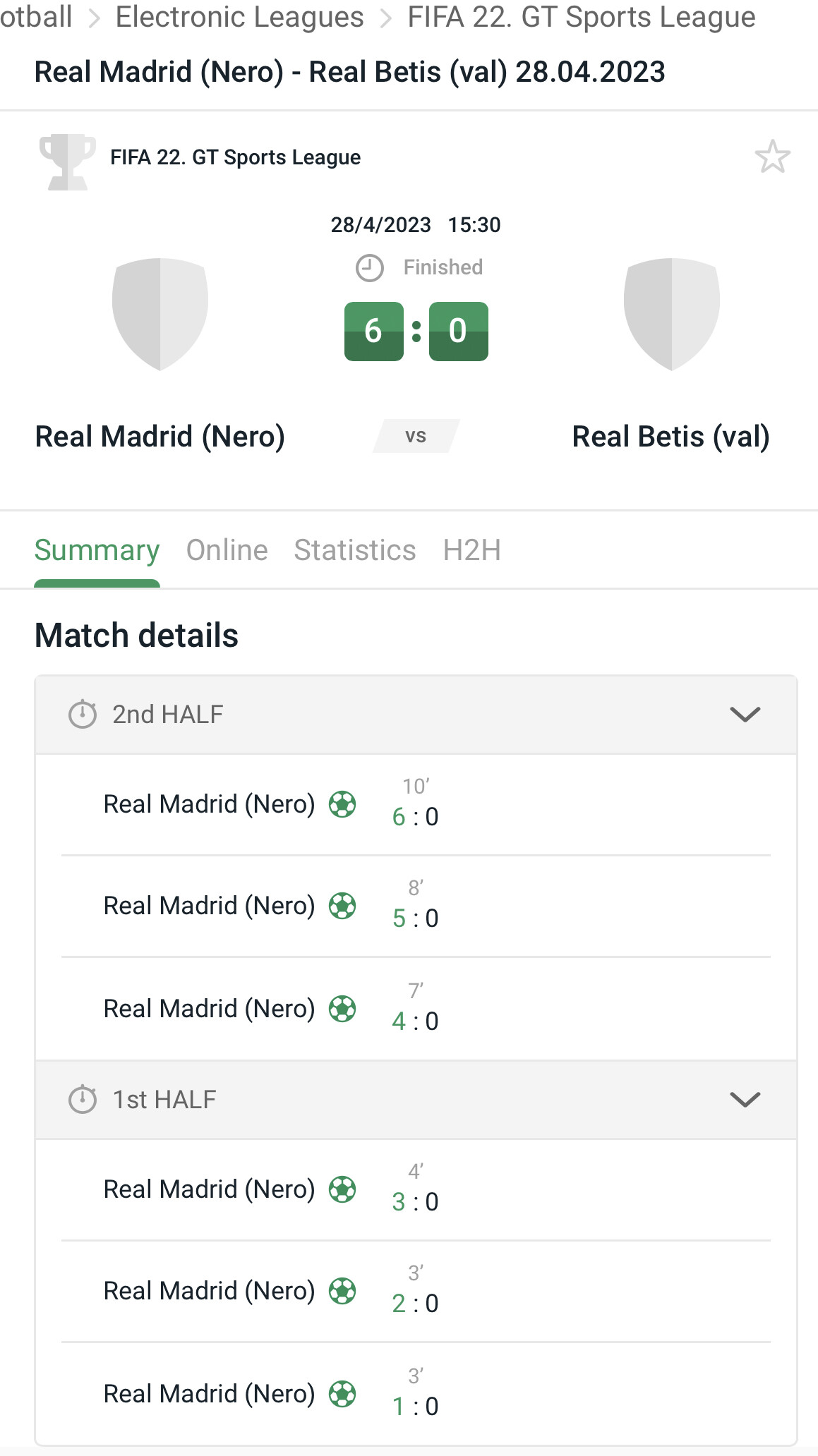Click the stopwatch icon beside 2nd HALF
This screenshot has height=1456, width=818.
(x=83, y=714)
